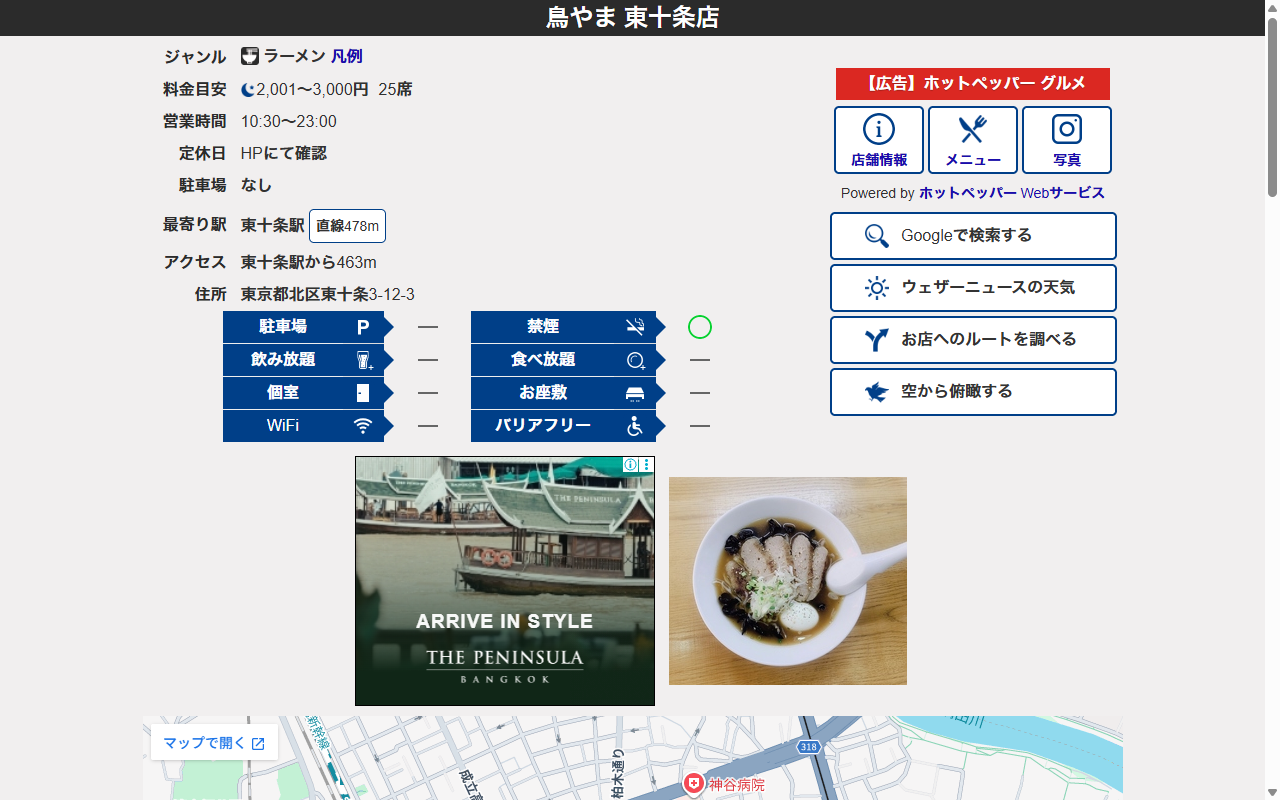This screenshot has width=1280, height=800.
Task: Open ウェザーニュースの天気 button
Action: (973, 288)
